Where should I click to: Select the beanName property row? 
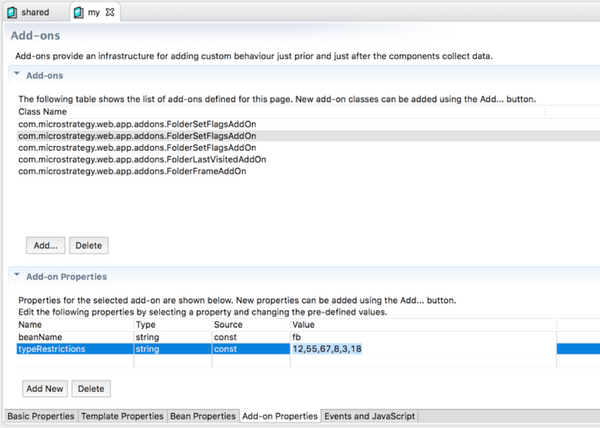click(x=308, y=337)
